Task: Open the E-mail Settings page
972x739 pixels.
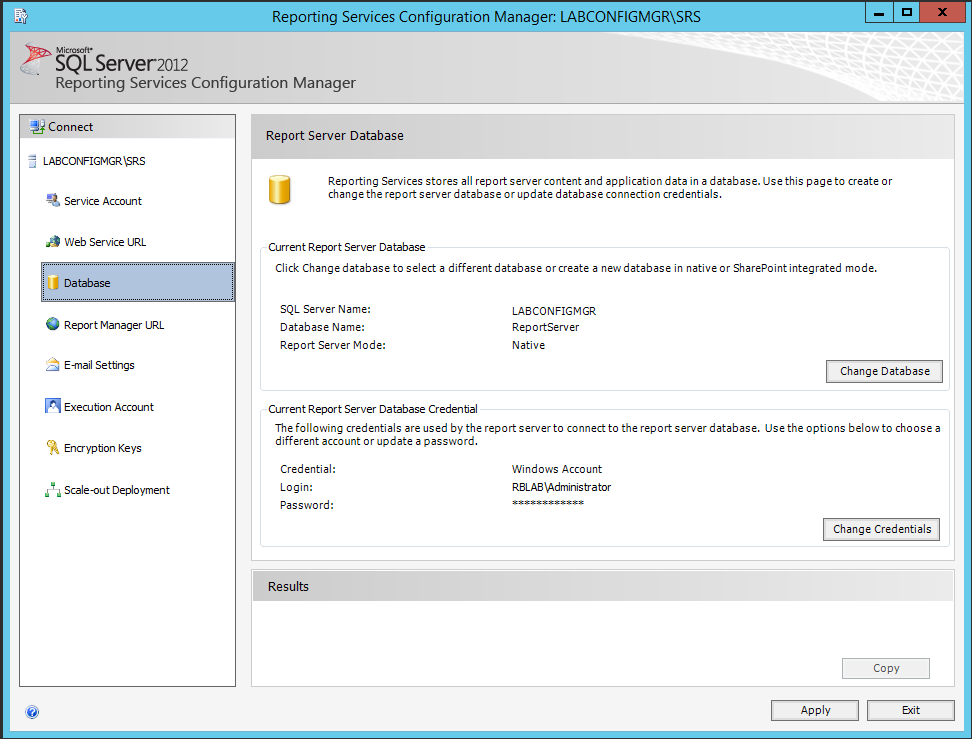Action: [x=99, y=365]
